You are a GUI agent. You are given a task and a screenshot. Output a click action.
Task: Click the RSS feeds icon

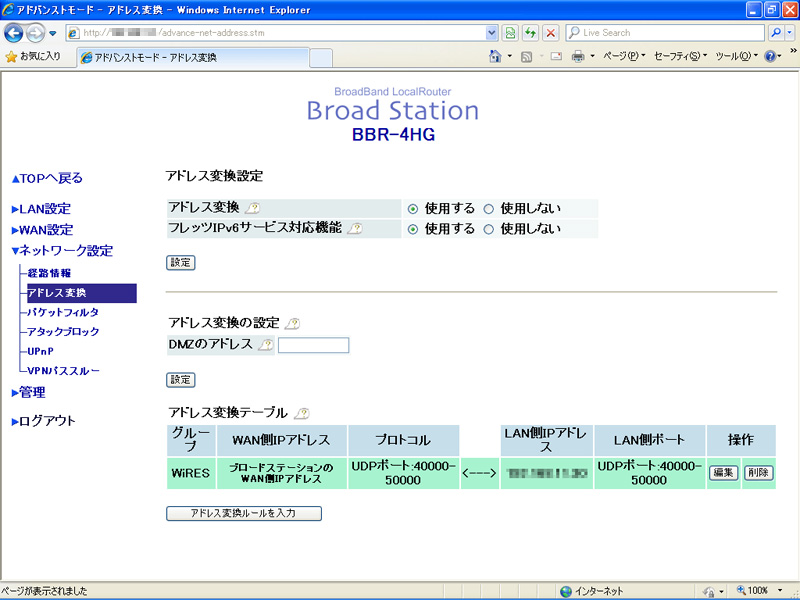tap(527, 57)
